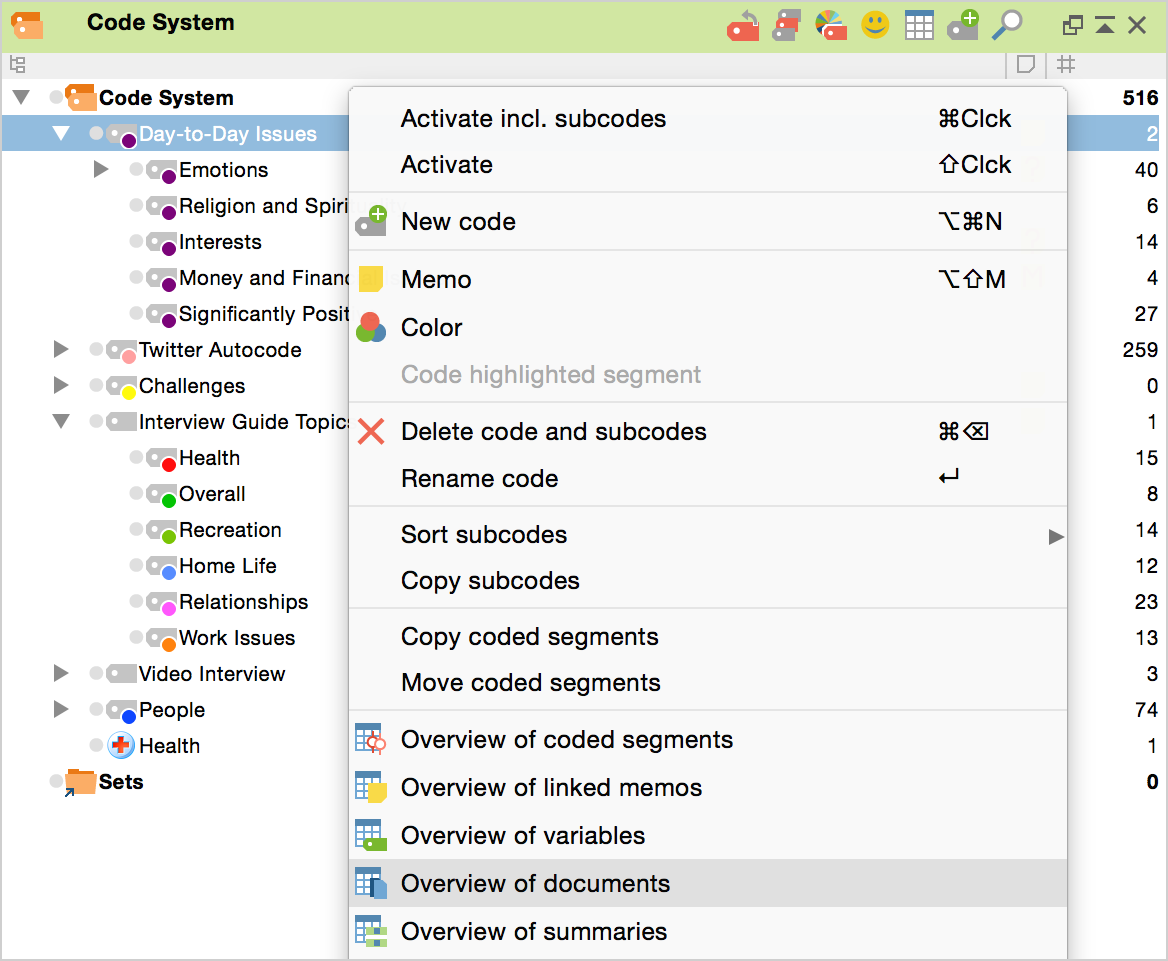Click the smiley emoticode icon
The width and height of the screenshot is (1168, 961).
[875, 26]
